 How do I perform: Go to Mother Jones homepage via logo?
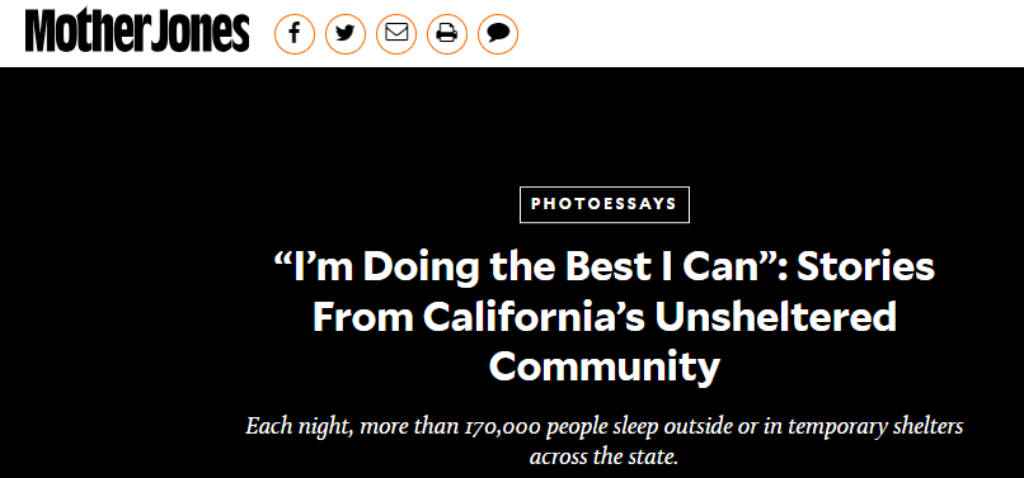click(x=137, y=32)
